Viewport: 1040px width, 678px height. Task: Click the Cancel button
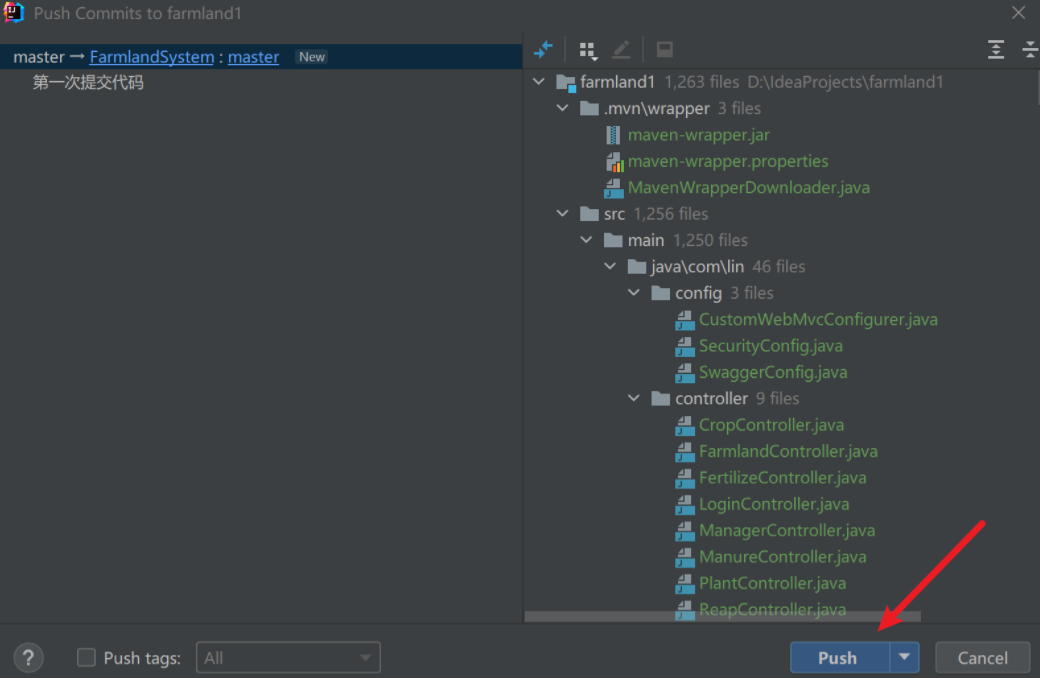(x=982, y=657)
